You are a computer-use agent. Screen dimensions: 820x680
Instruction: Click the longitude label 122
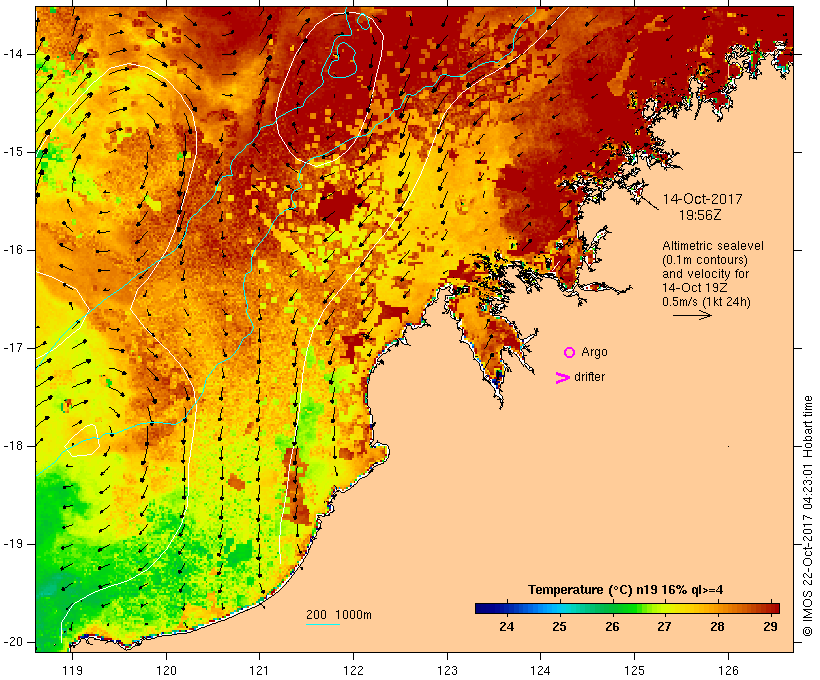[x=353, y=671]
